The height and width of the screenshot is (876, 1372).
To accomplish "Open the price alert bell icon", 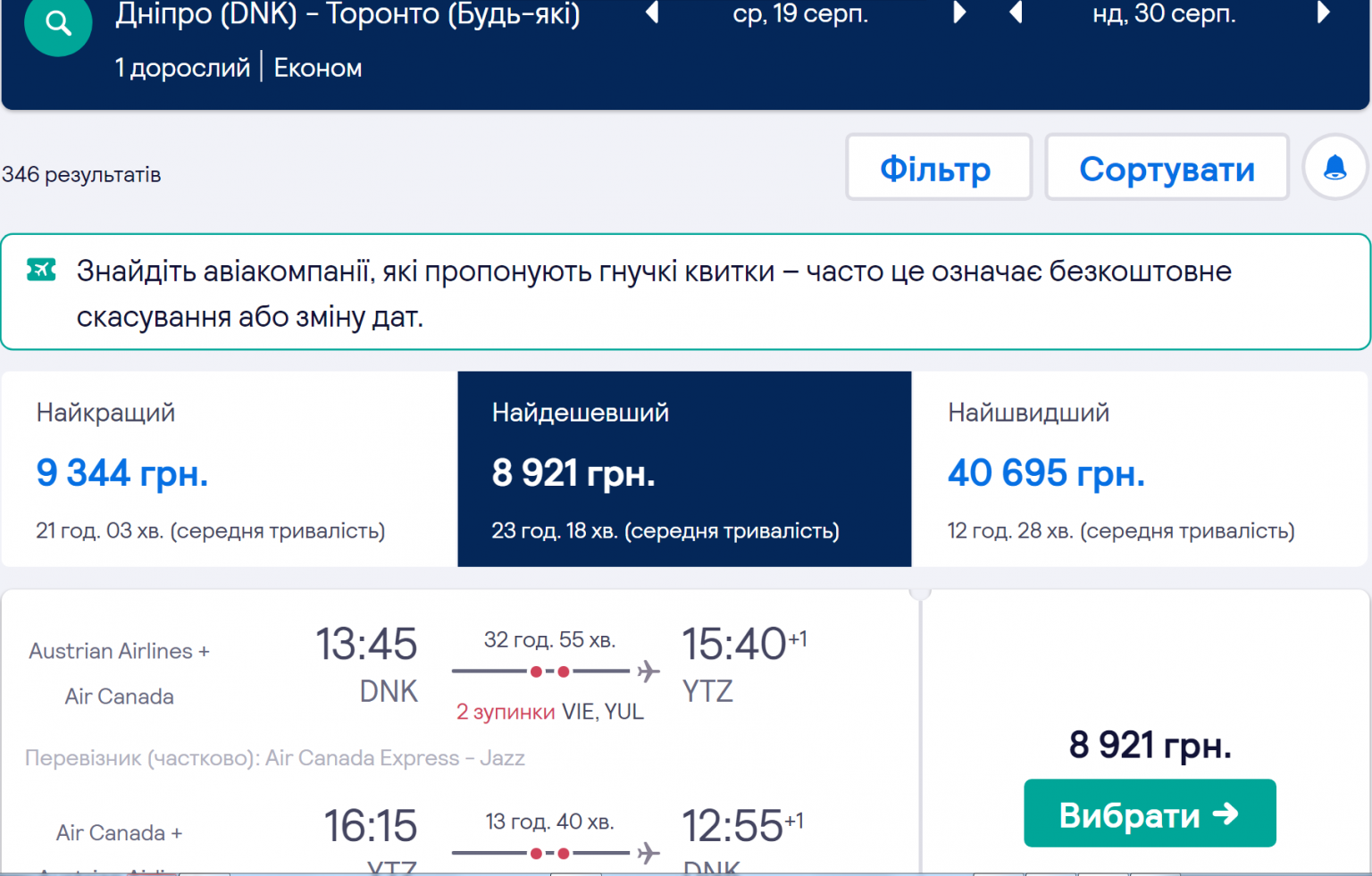I will [x=1334, y=167].
